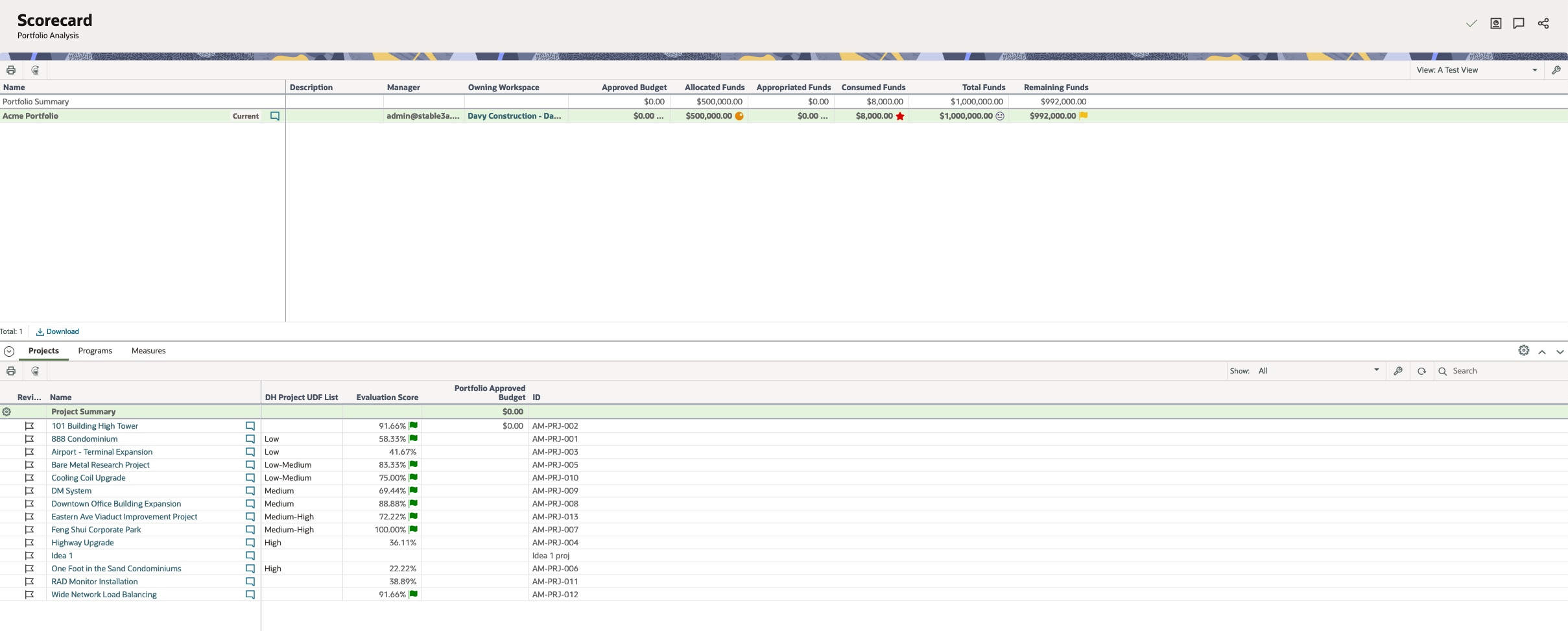Toggle review flag for Feng Shui Corporate Park

click(x=29, y=530)
